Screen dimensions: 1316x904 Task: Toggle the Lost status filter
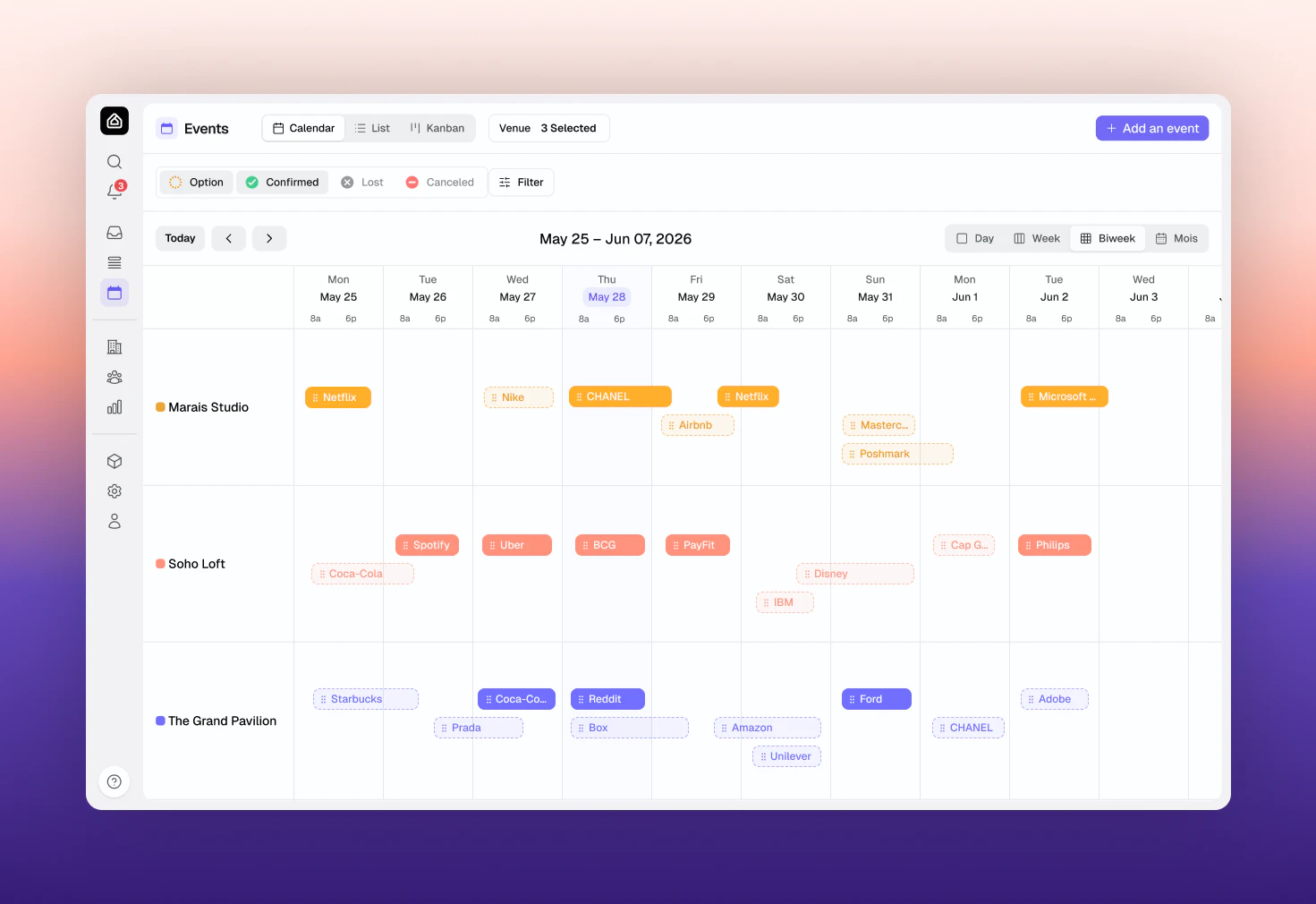(x=362, y=183)
